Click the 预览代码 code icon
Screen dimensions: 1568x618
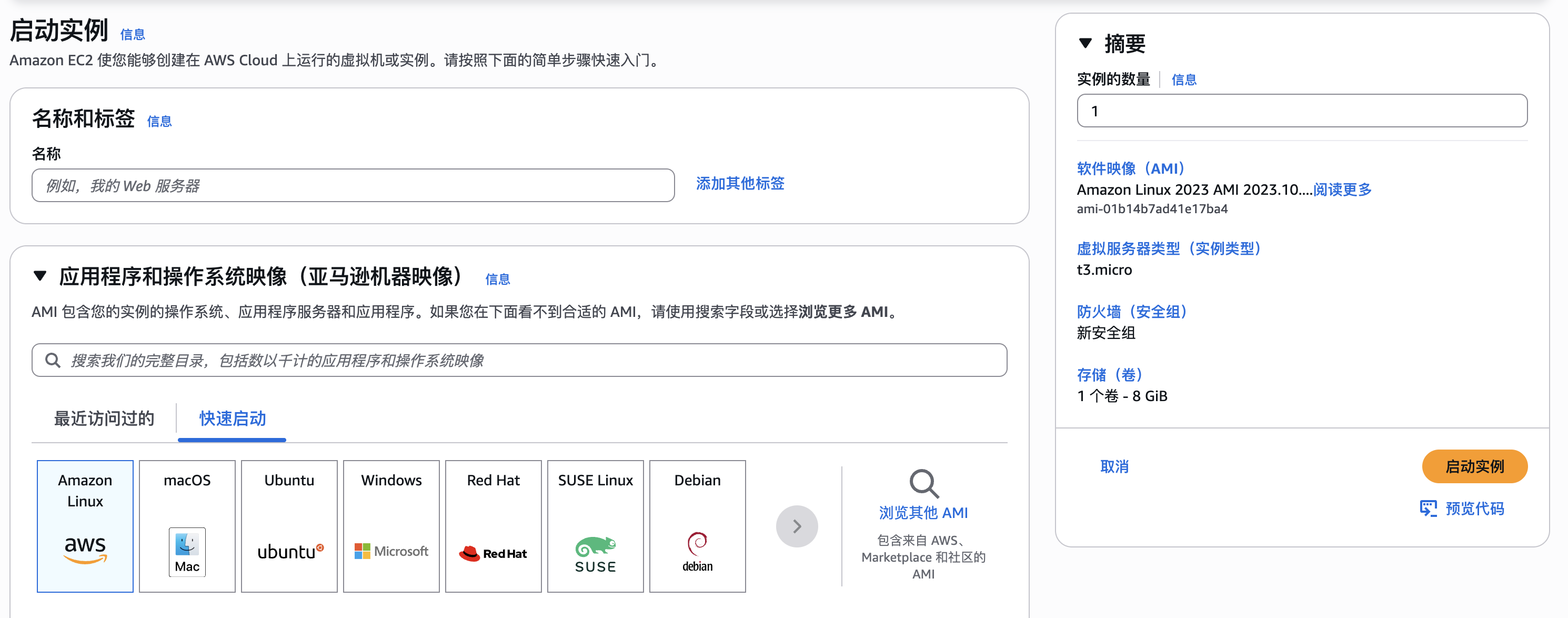tap(1428, 509)
